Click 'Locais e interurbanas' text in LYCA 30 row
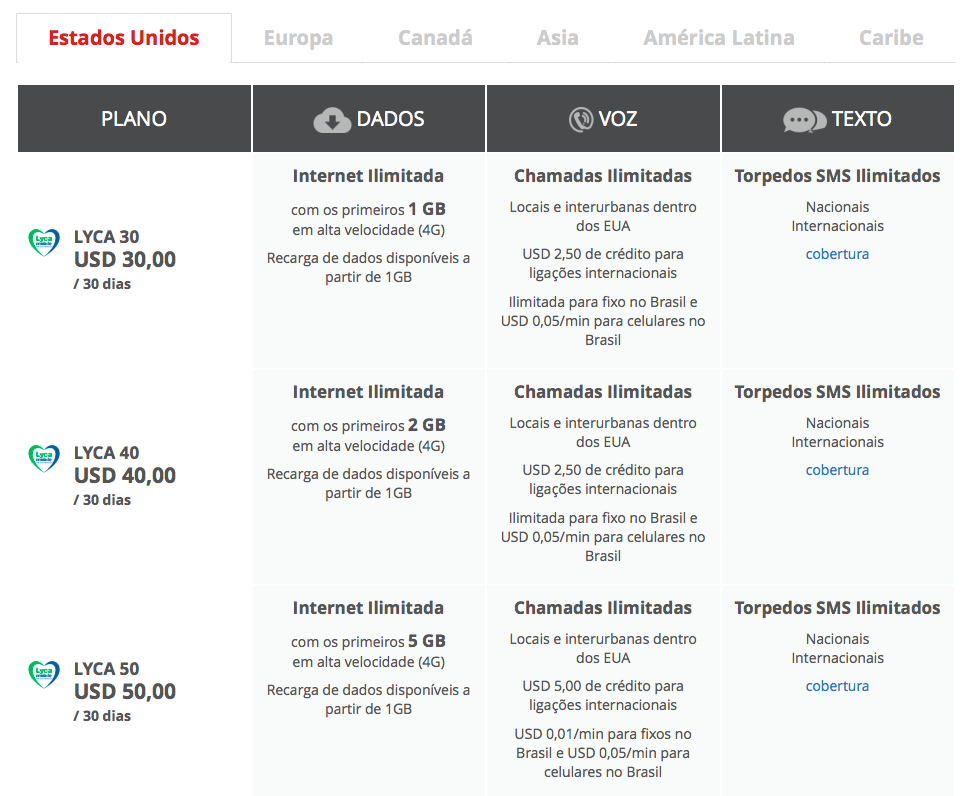Viewport: 971px width, 796px height. pos(580,208)
